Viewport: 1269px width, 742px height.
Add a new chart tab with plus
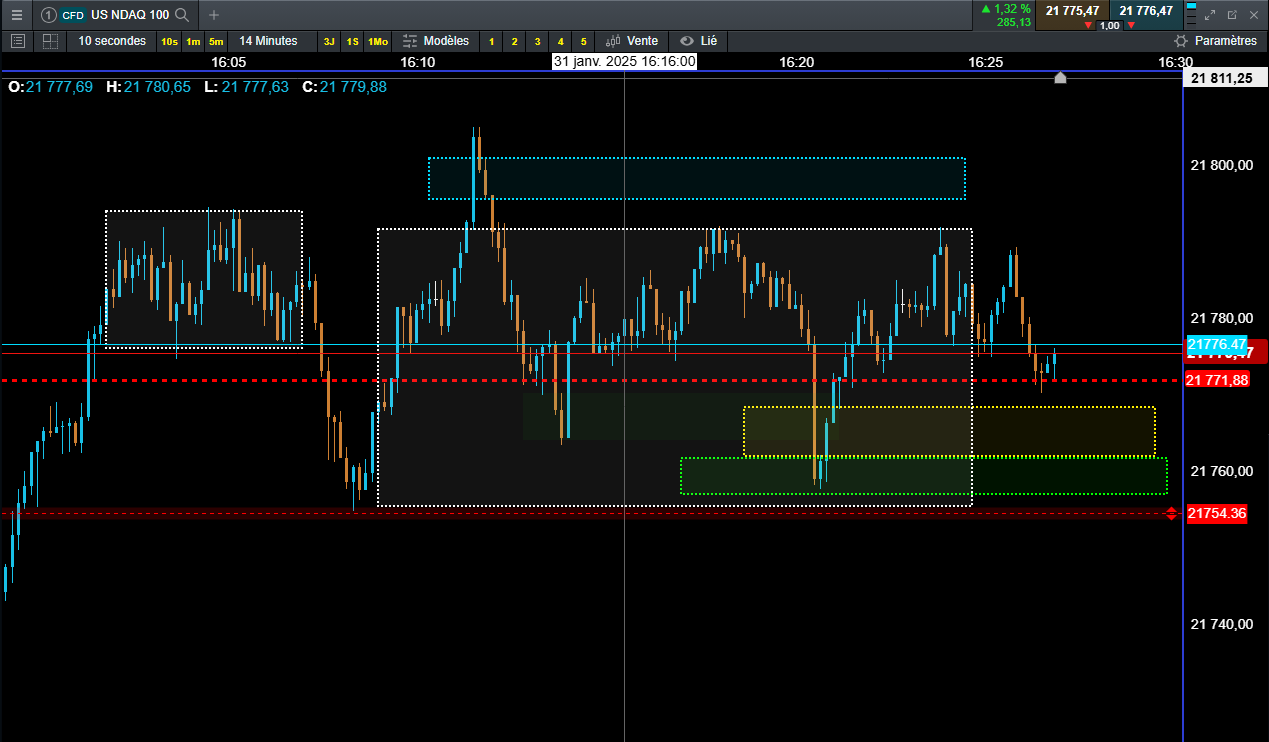(213, 15)
